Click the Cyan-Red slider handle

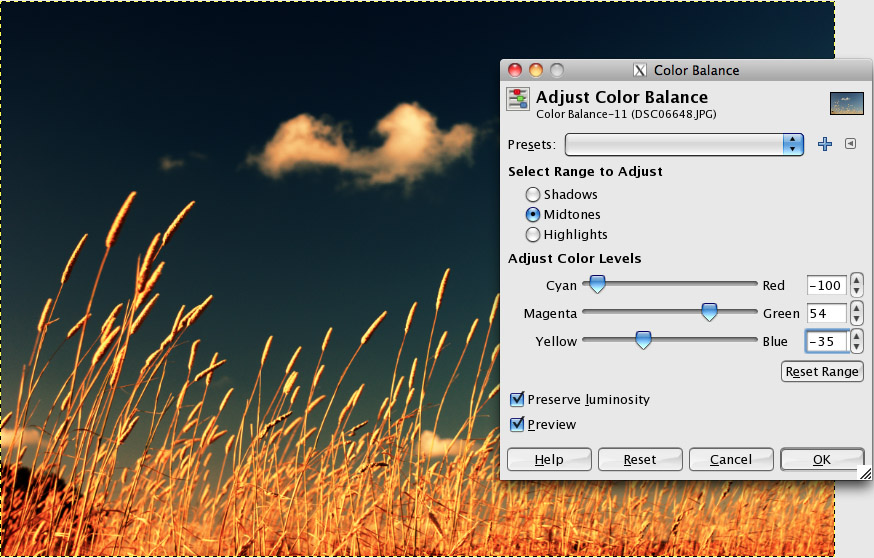597,284
